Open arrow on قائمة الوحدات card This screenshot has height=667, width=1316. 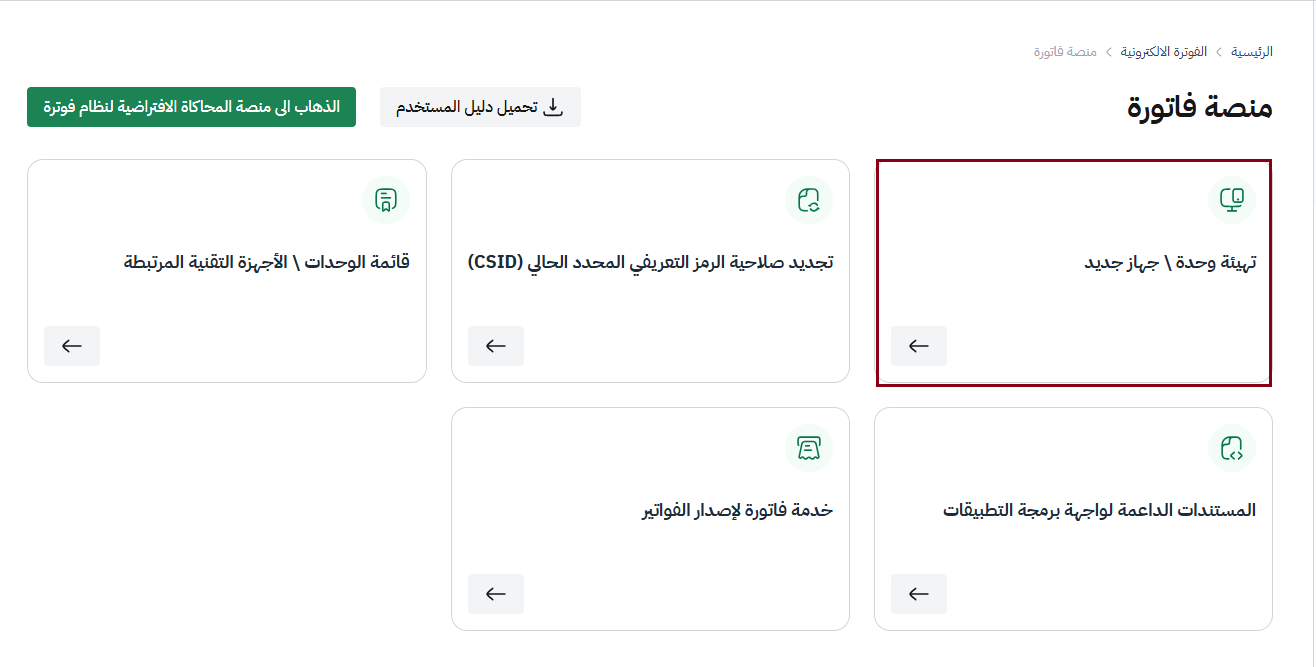pyautogui.click(x=72, y=346)
